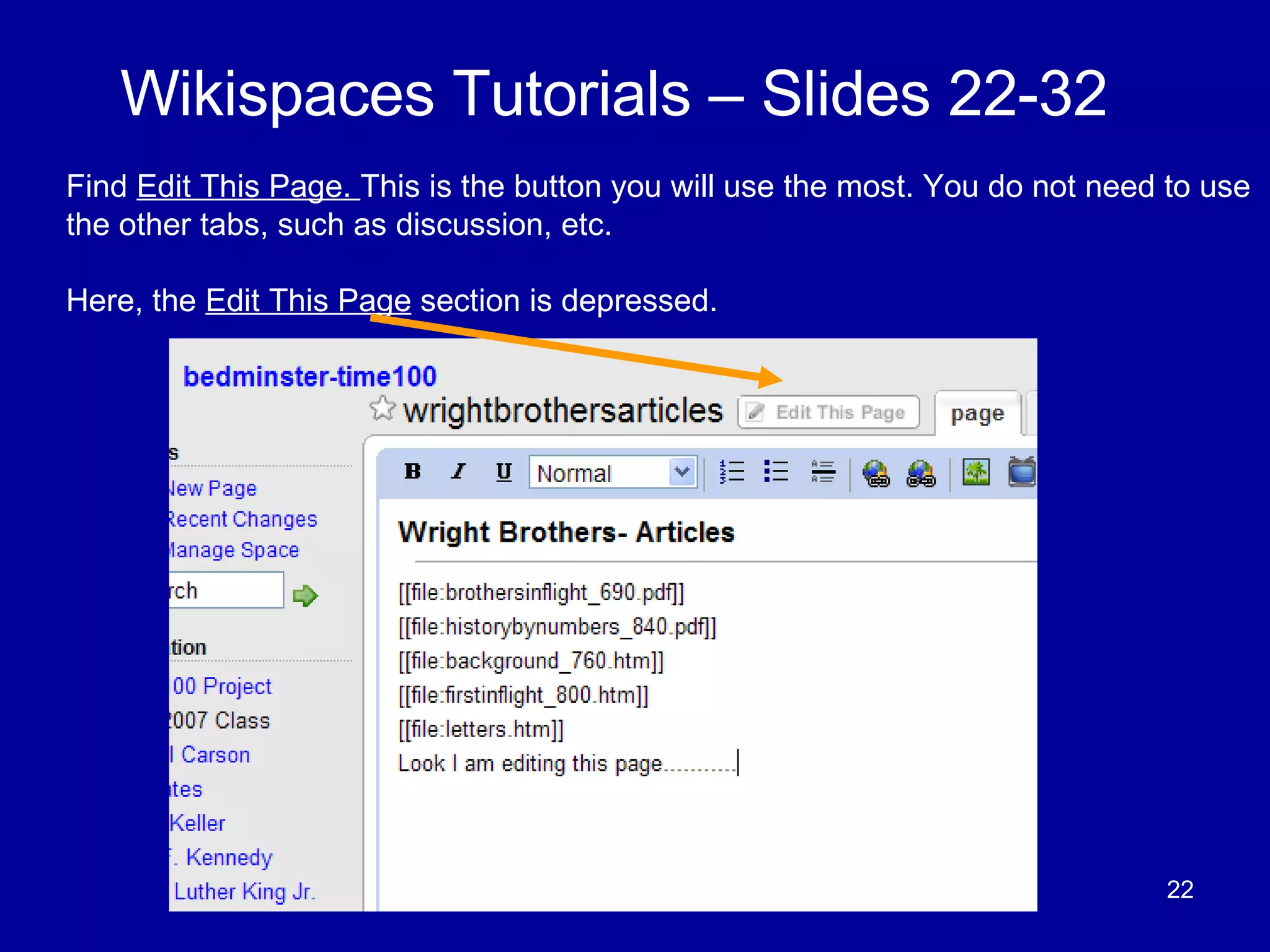Toggle Bold formatting in editor toolbar

pos(412,472)
